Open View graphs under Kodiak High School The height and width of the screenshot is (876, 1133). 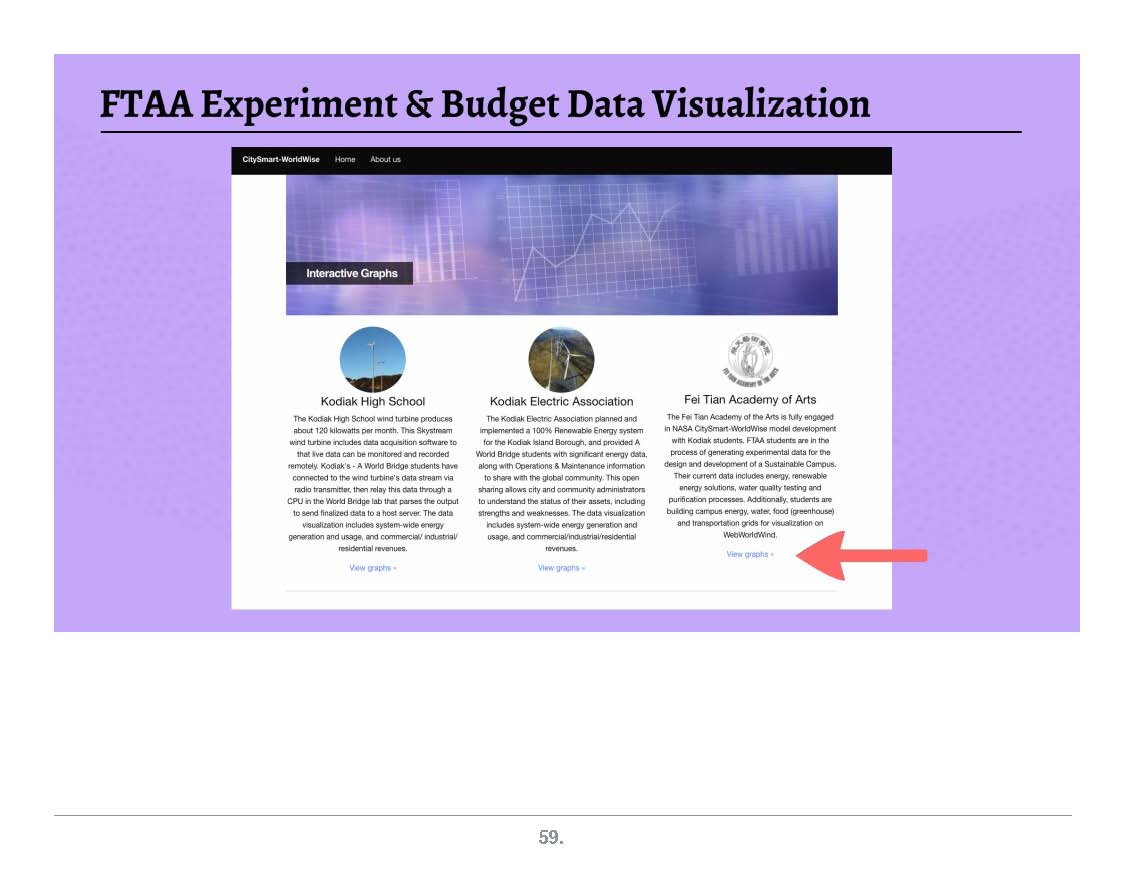point(372,568)
